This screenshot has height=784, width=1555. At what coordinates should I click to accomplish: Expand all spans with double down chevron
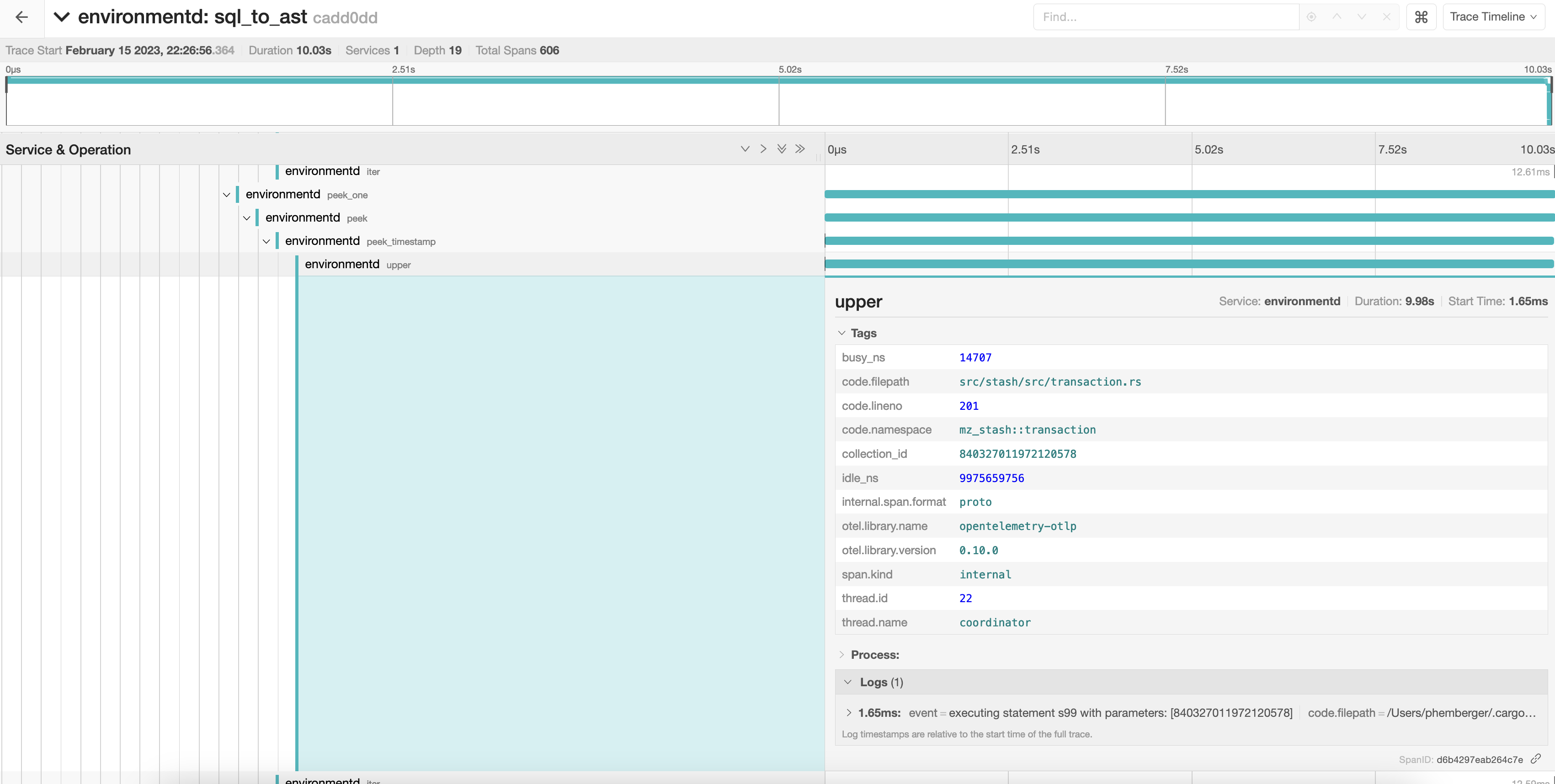tap(782, 149)
